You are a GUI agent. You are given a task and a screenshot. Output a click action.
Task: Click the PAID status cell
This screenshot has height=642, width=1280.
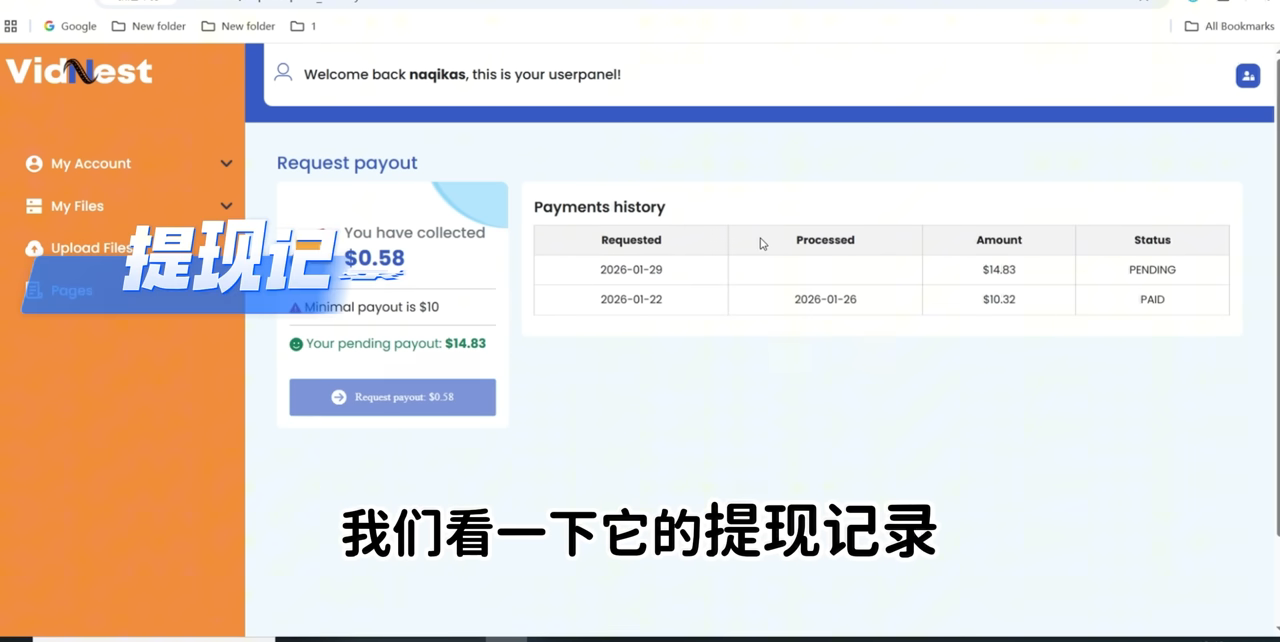pyautogui.click(x=1152, y=300)
